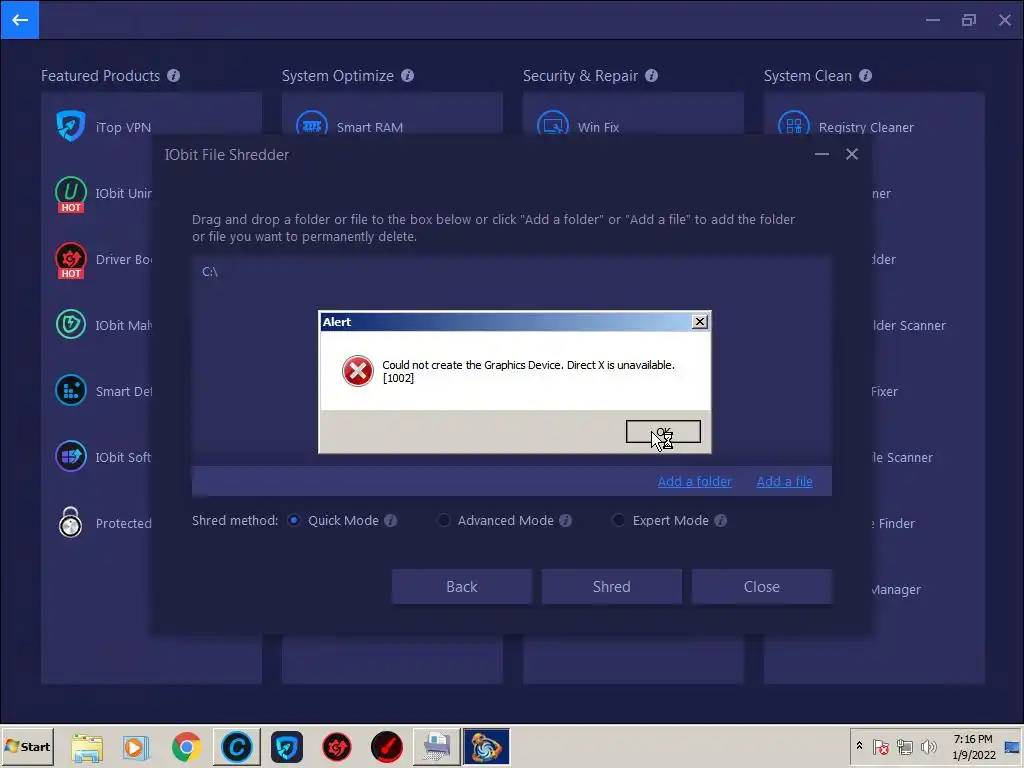Close the IObit File Shredder dialog
This screenshot has height=768, width=1024.
coord(852,154)
